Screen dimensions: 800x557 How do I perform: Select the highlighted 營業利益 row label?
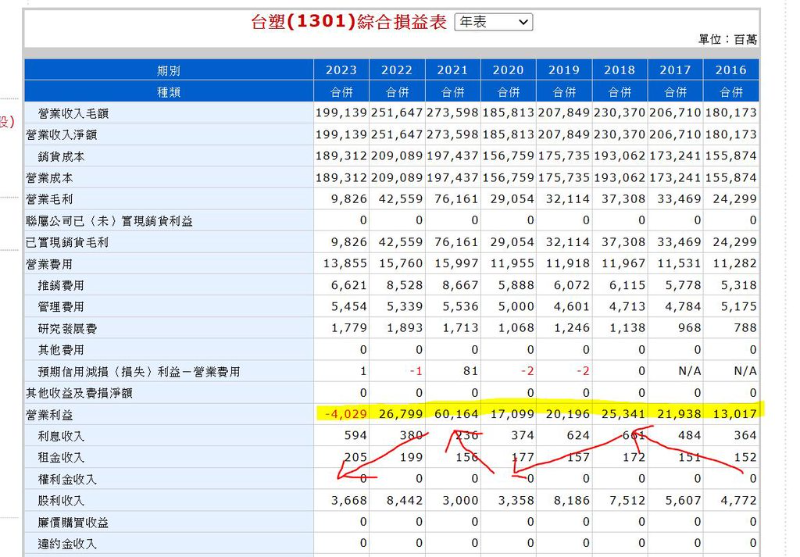point(49,414)
